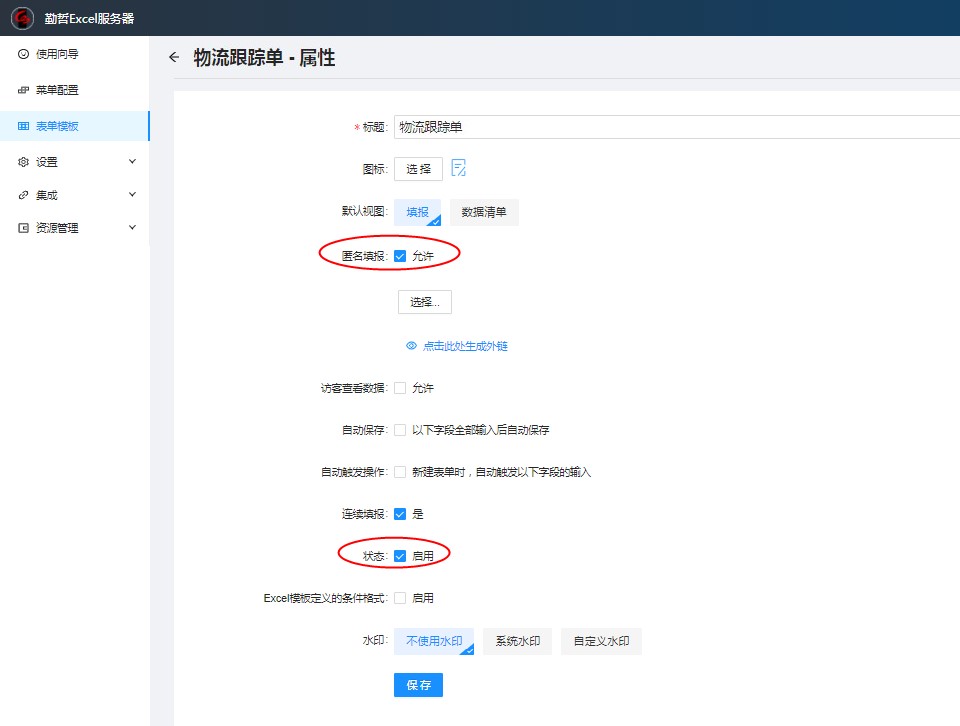Click the eye icon before 点击此处生成外链
The width and height of the screenshot is (960, 726).
411,346
